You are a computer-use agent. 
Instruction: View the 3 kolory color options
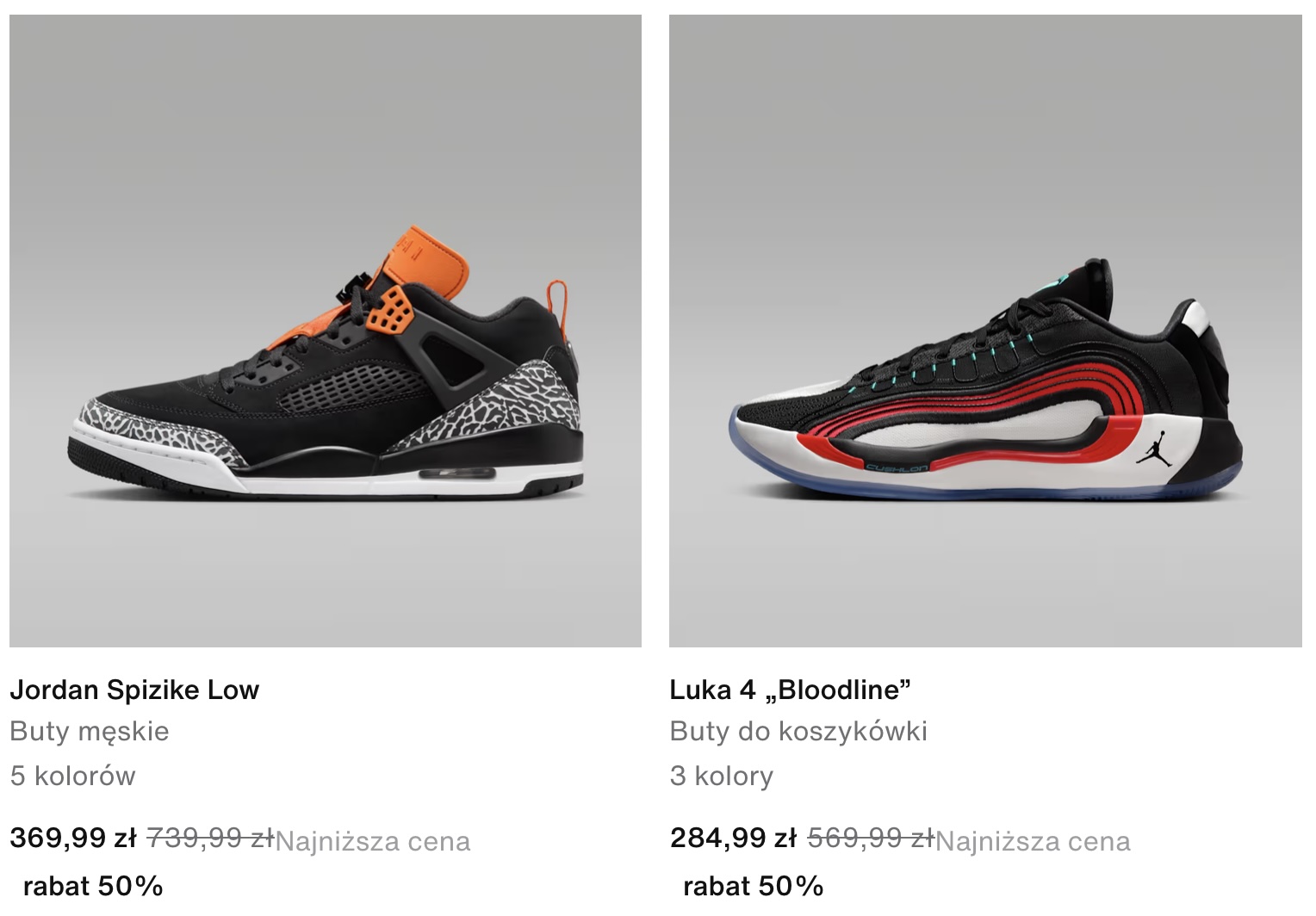click(x=722, y=776)
